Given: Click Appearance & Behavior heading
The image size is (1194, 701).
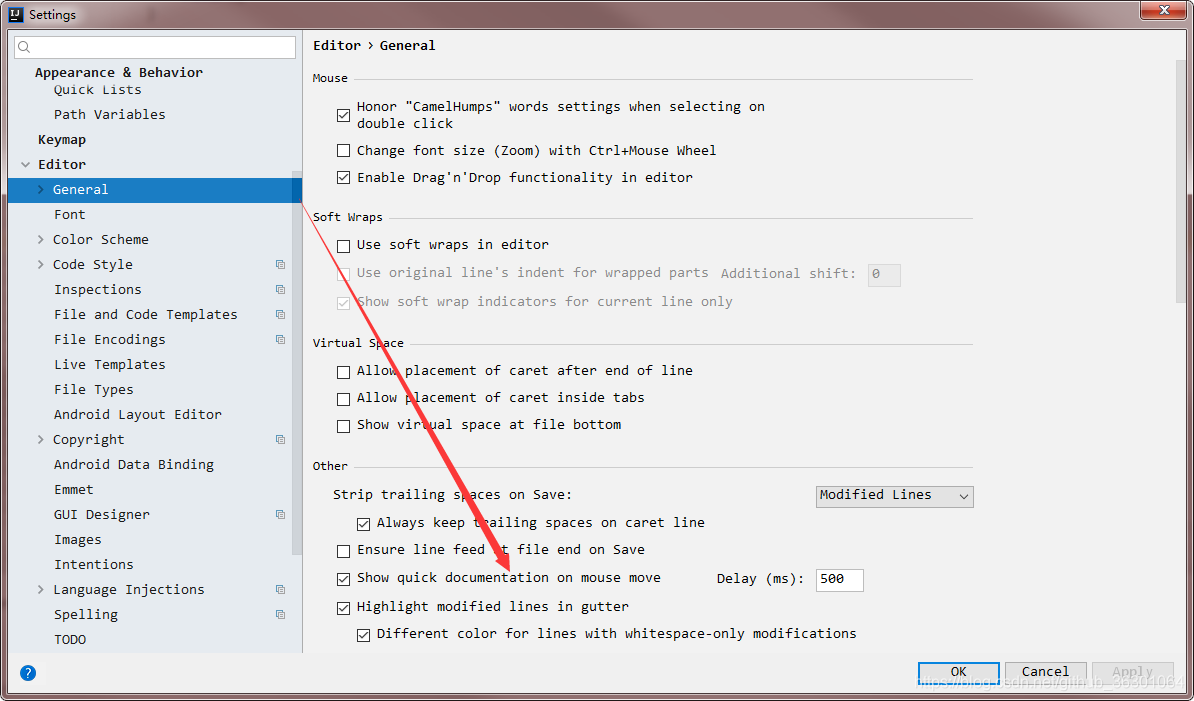Looking at the screenshot, I should [x=119, y=72].
